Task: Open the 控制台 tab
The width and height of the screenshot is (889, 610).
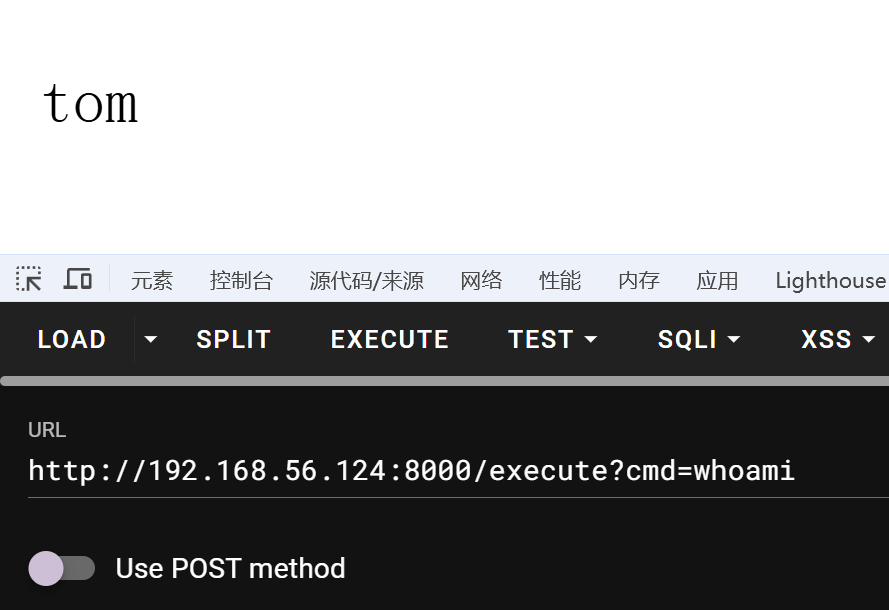Action: pos(241,281)
